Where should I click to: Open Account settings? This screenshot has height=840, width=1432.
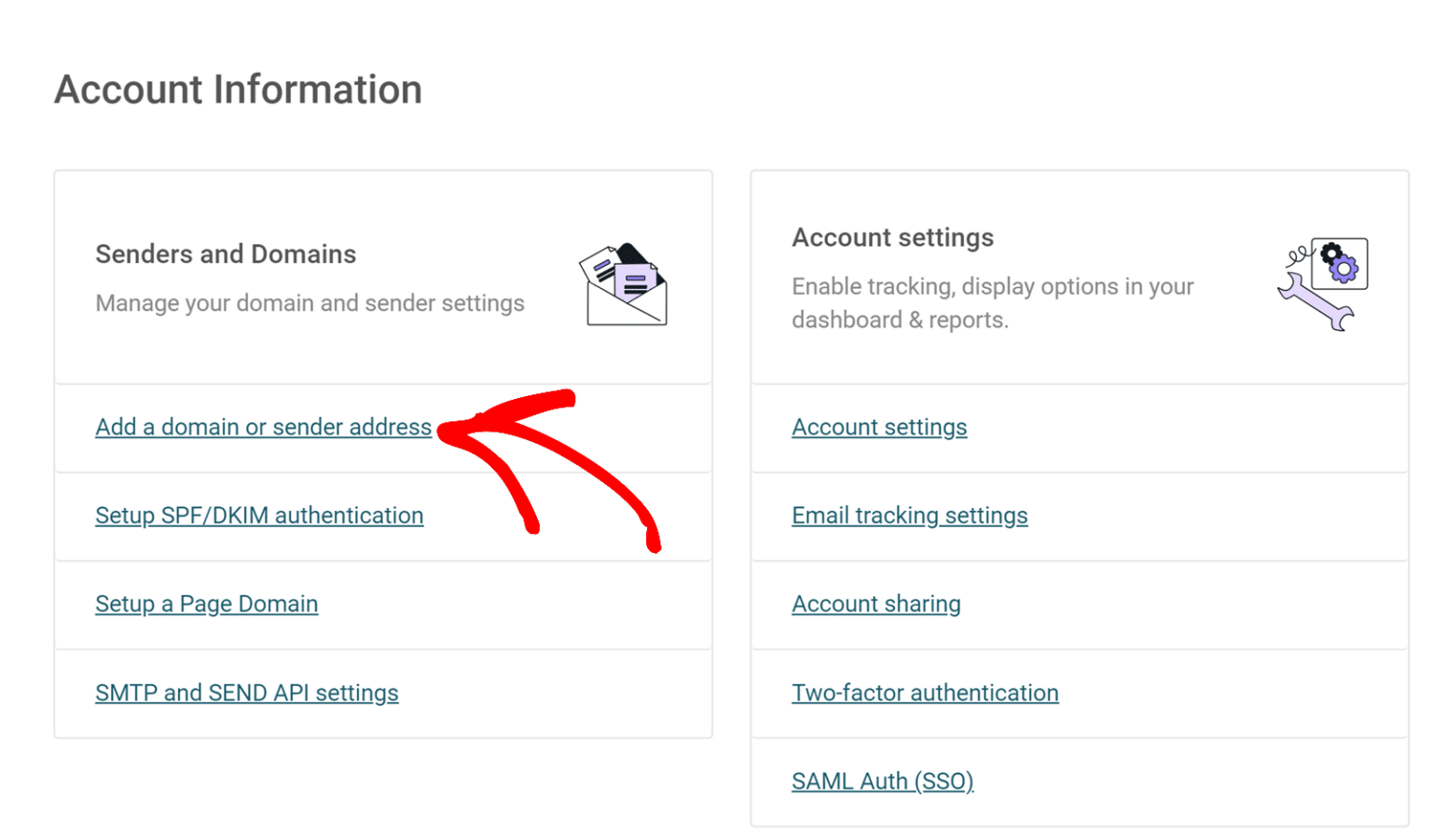pyautogui.click(x=878, y=427)
